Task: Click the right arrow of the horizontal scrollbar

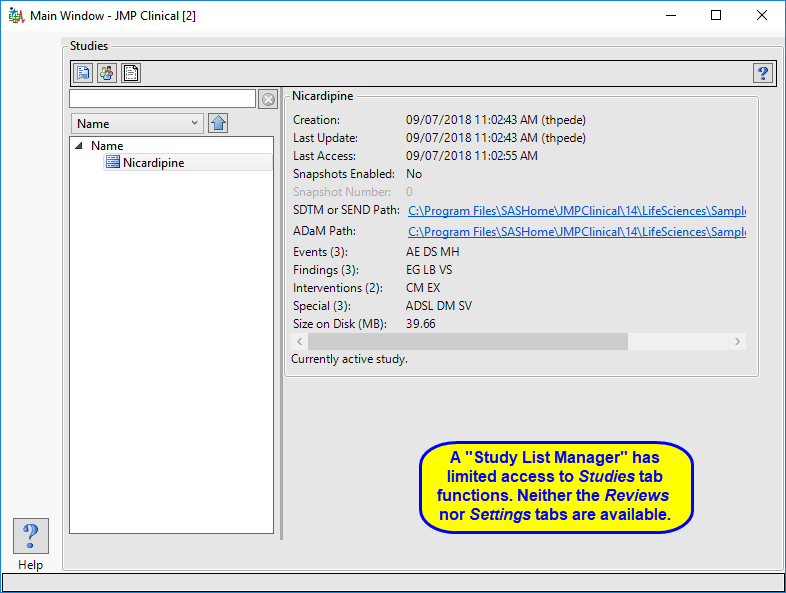Action: [x=737, y=341]
